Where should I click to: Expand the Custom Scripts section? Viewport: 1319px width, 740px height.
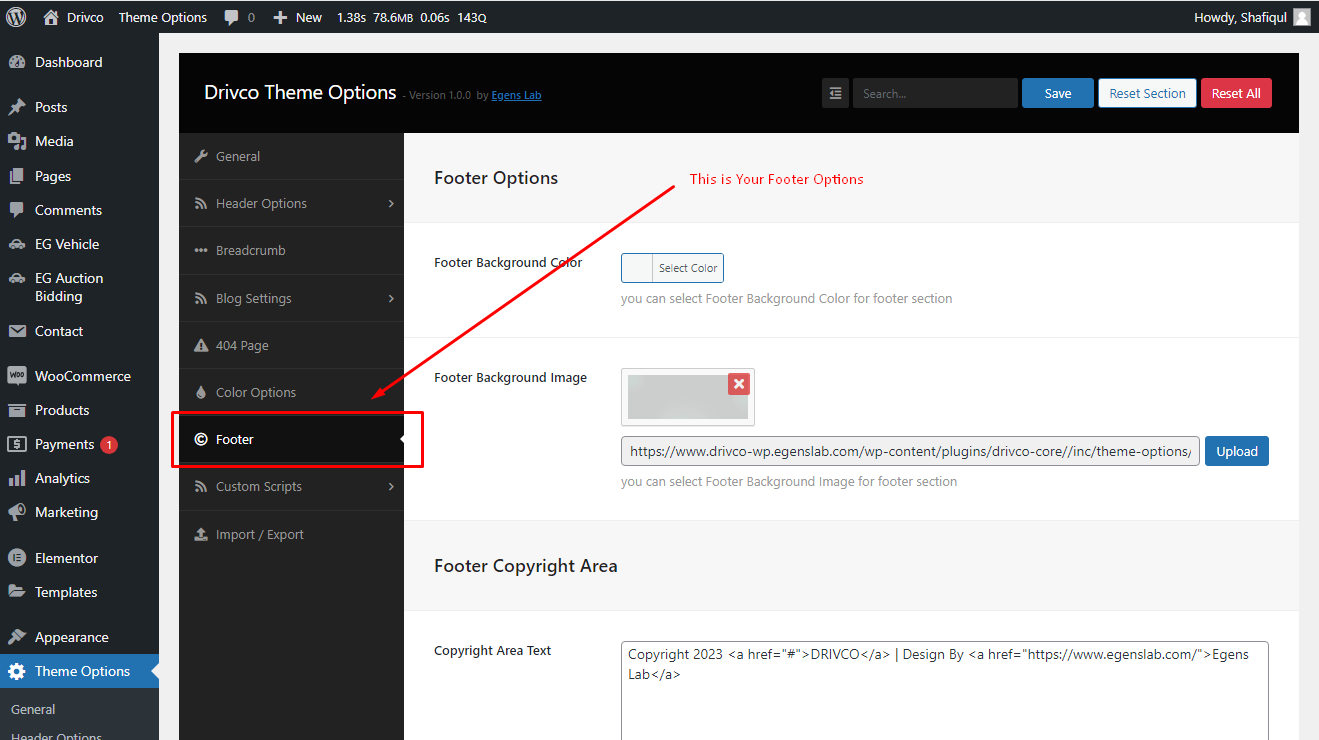point(292,486)
